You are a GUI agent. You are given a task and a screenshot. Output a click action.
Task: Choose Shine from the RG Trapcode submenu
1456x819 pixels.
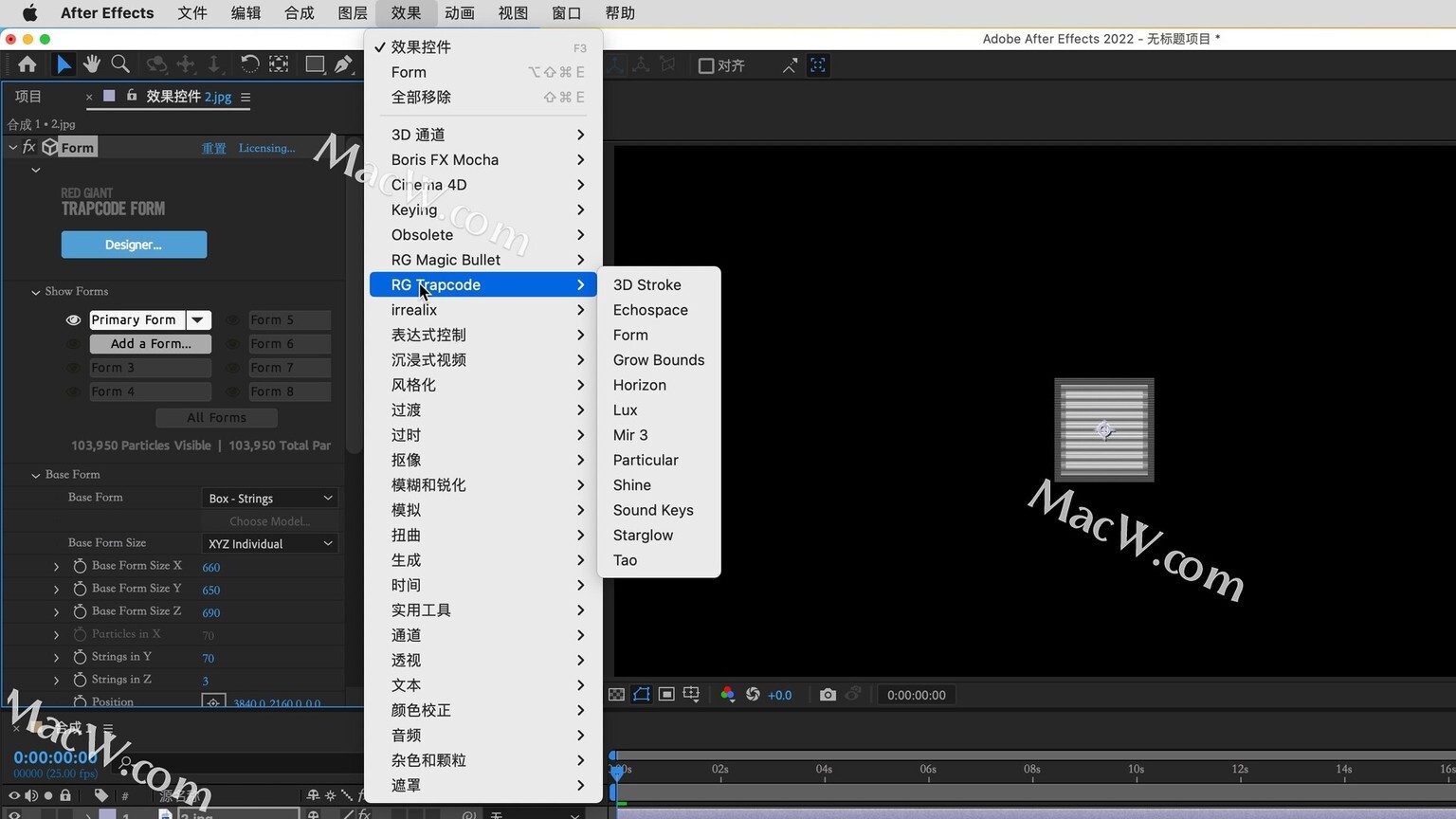(x=659, y=485)
